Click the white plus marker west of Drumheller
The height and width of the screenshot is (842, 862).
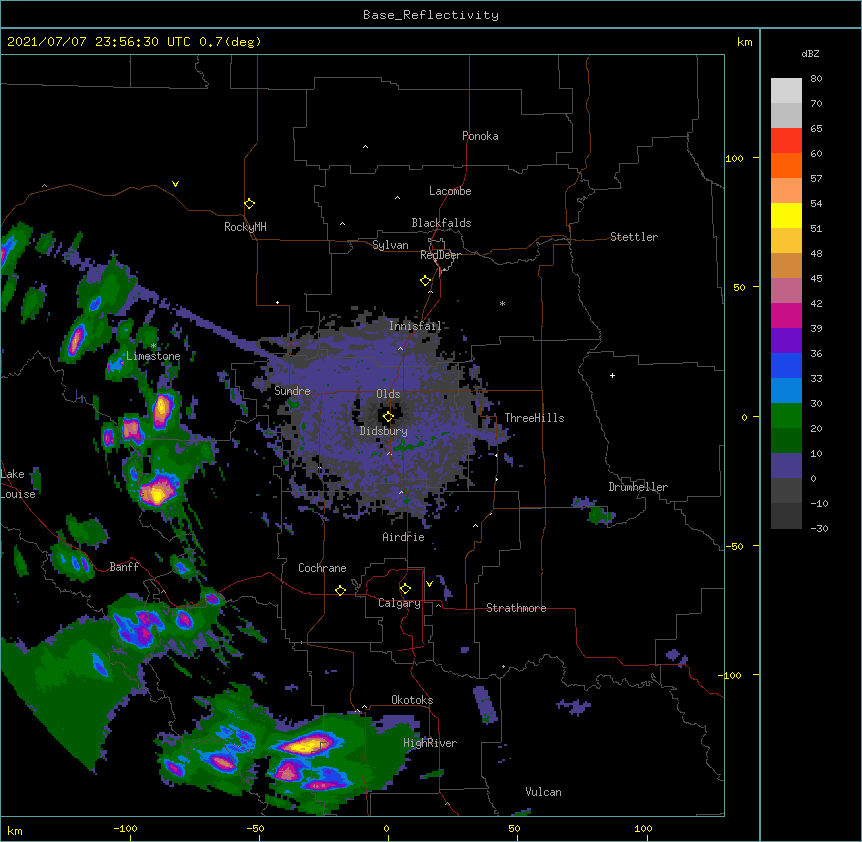[x=612, y=375]
